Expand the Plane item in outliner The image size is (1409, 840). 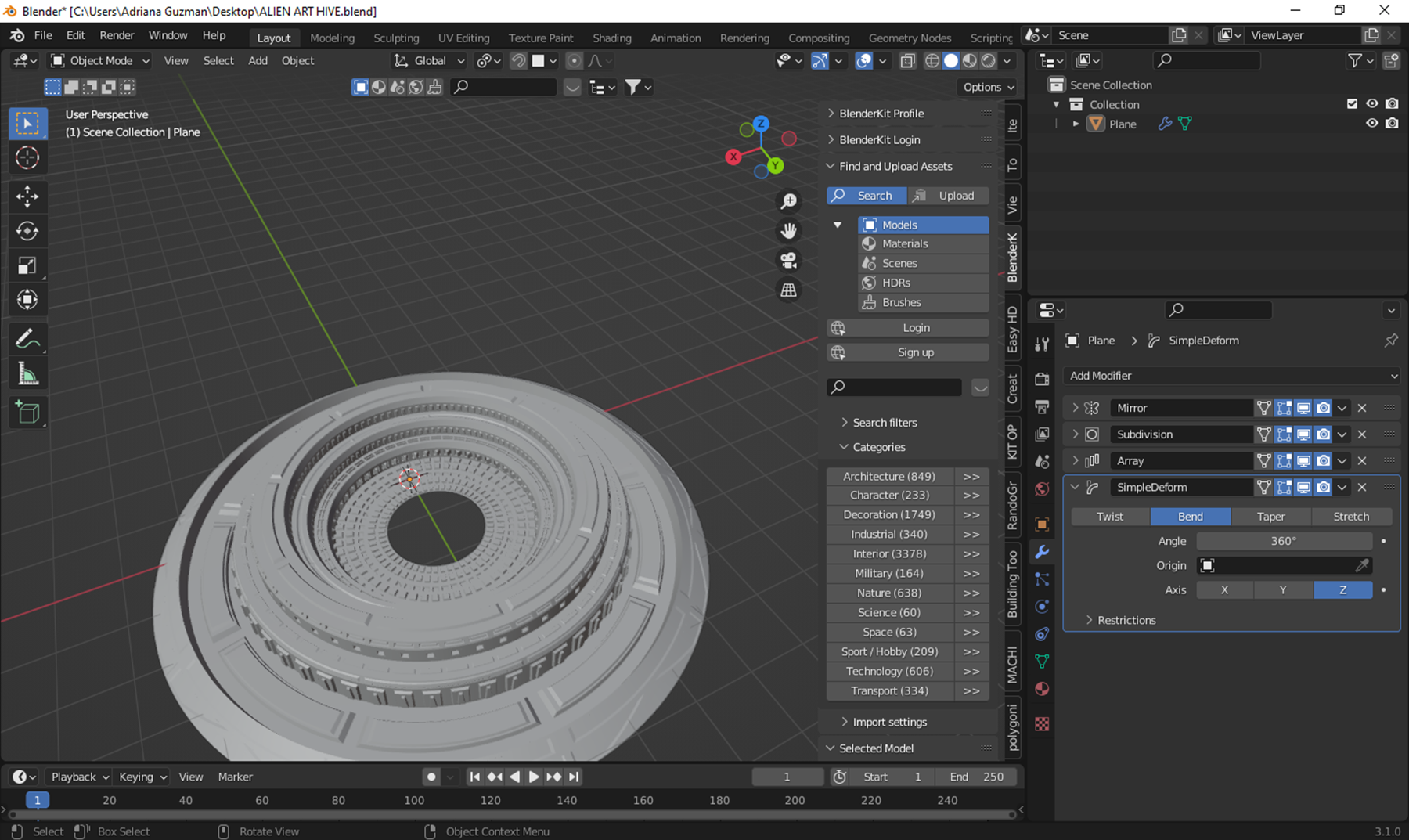tap(1076, 124)
